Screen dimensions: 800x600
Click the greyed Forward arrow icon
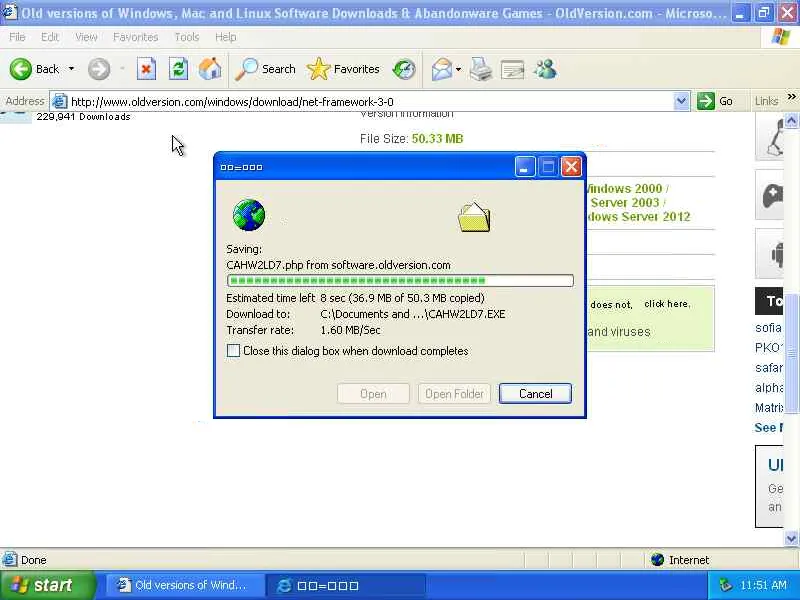tap(98, 69)
